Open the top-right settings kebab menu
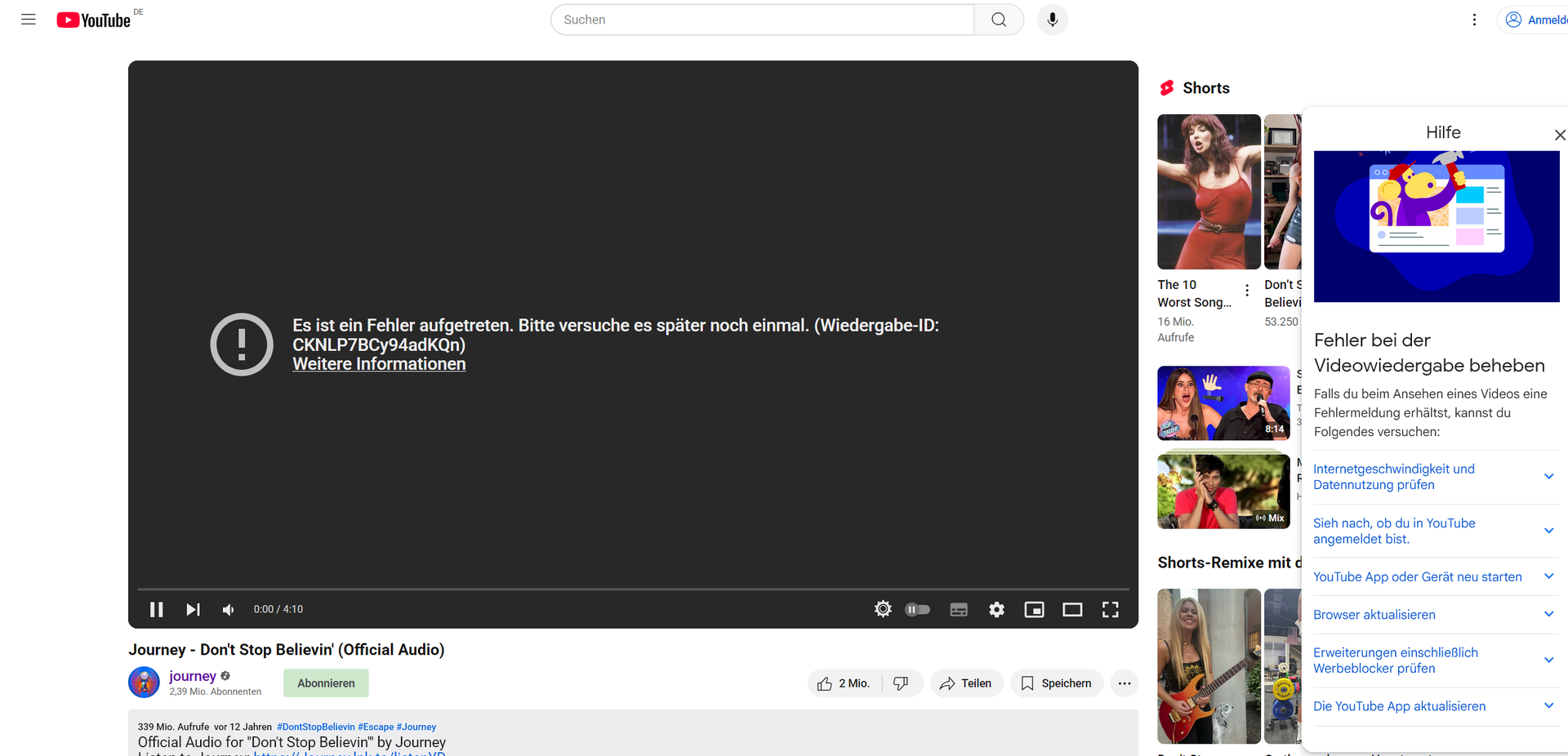This screenshot has width=1568, height=756. point(1474,20)
